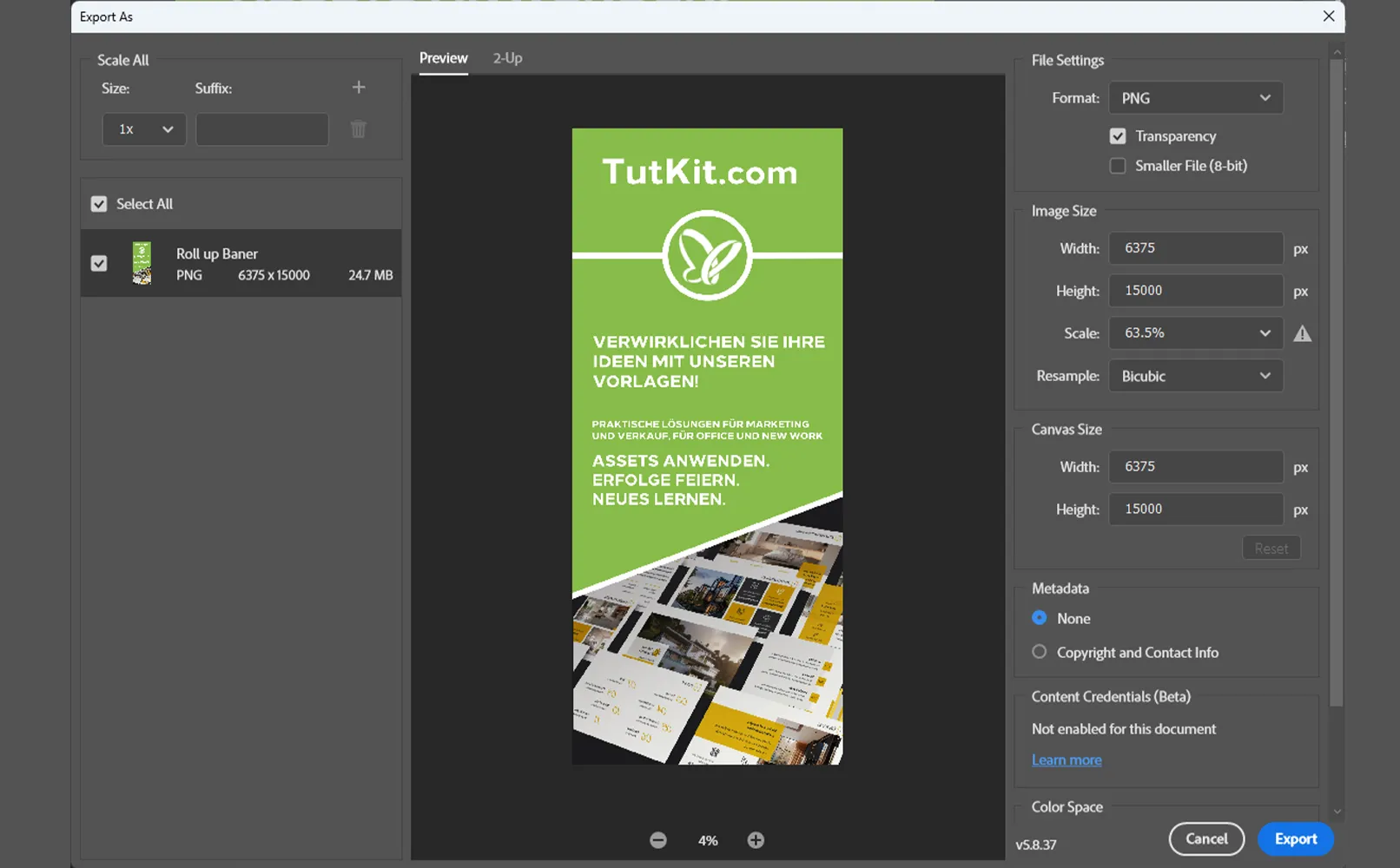
Task: Click the scrollbar down arrow
Action: click(x=1337, y=812)
